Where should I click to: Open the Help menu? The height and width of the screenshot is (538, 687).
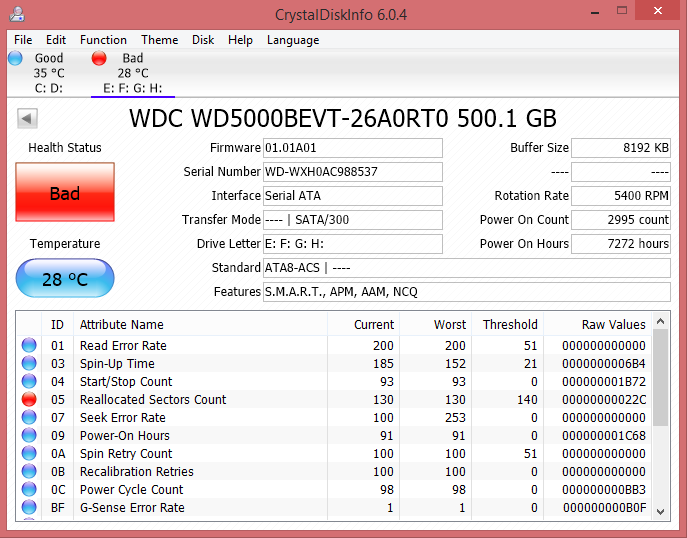[240, 40]
